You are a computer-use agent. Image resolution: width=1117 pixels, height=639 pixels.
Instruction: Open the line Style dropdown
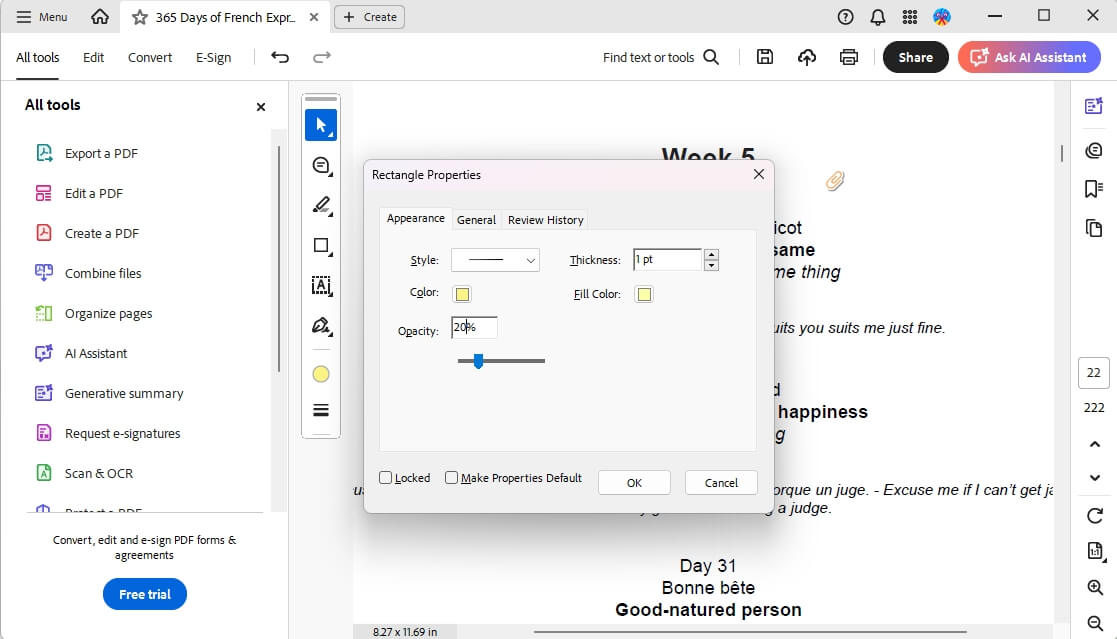[495, 260]
